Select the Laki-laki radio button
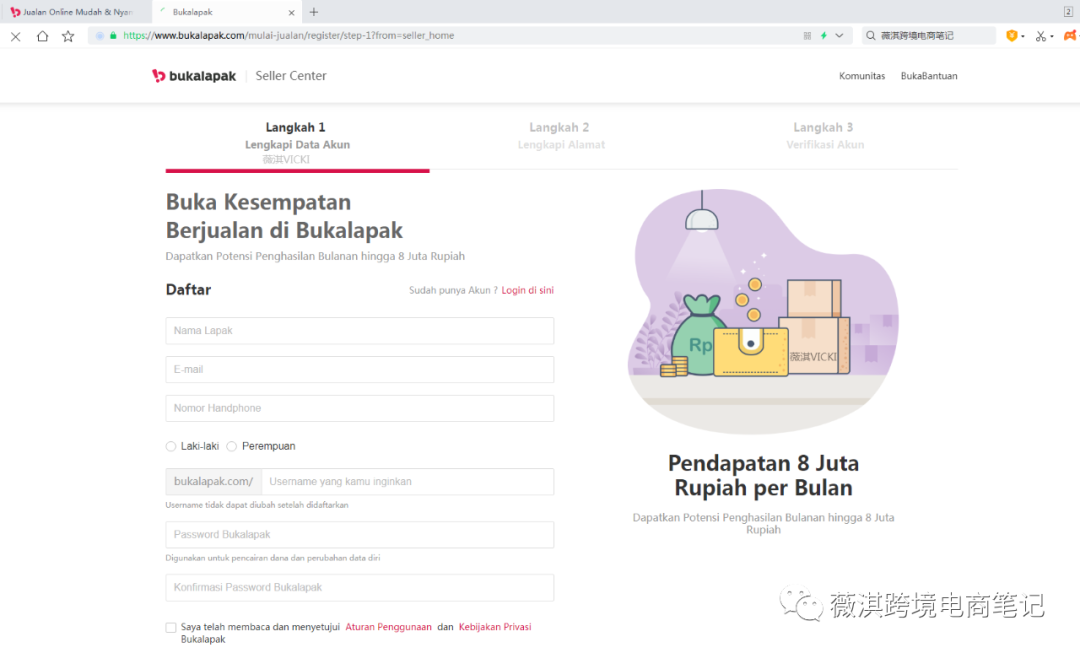Screen dimensions: 1080x653 [171, 446]
